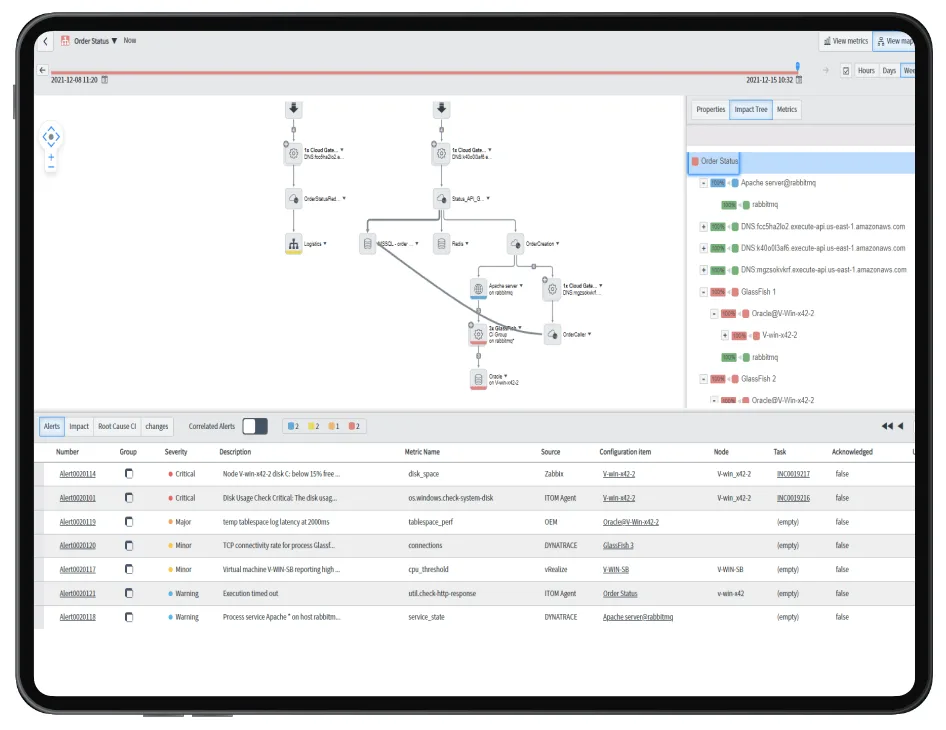The height and width of the screenshot is (730, 946).
Task: Switch to the Root Cause CI tab
Action: (x=118, y=426)
